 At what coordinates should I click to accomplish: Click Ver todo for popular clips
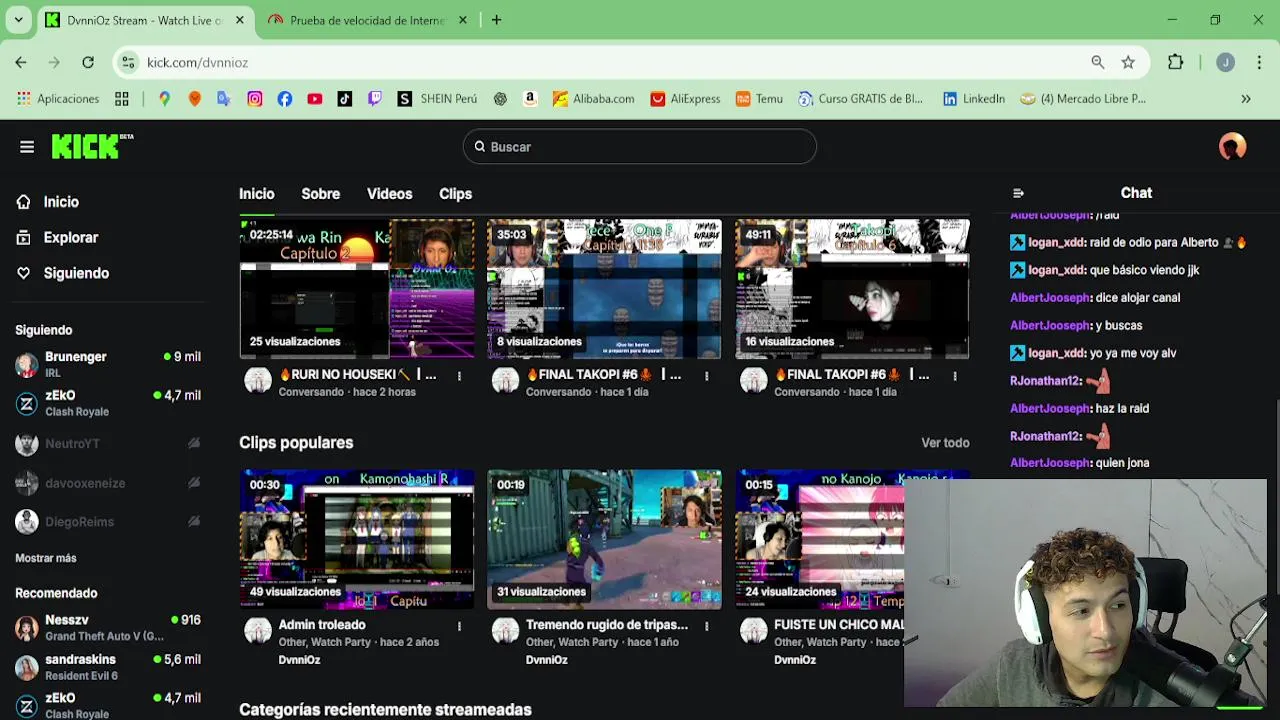point(945,443)
